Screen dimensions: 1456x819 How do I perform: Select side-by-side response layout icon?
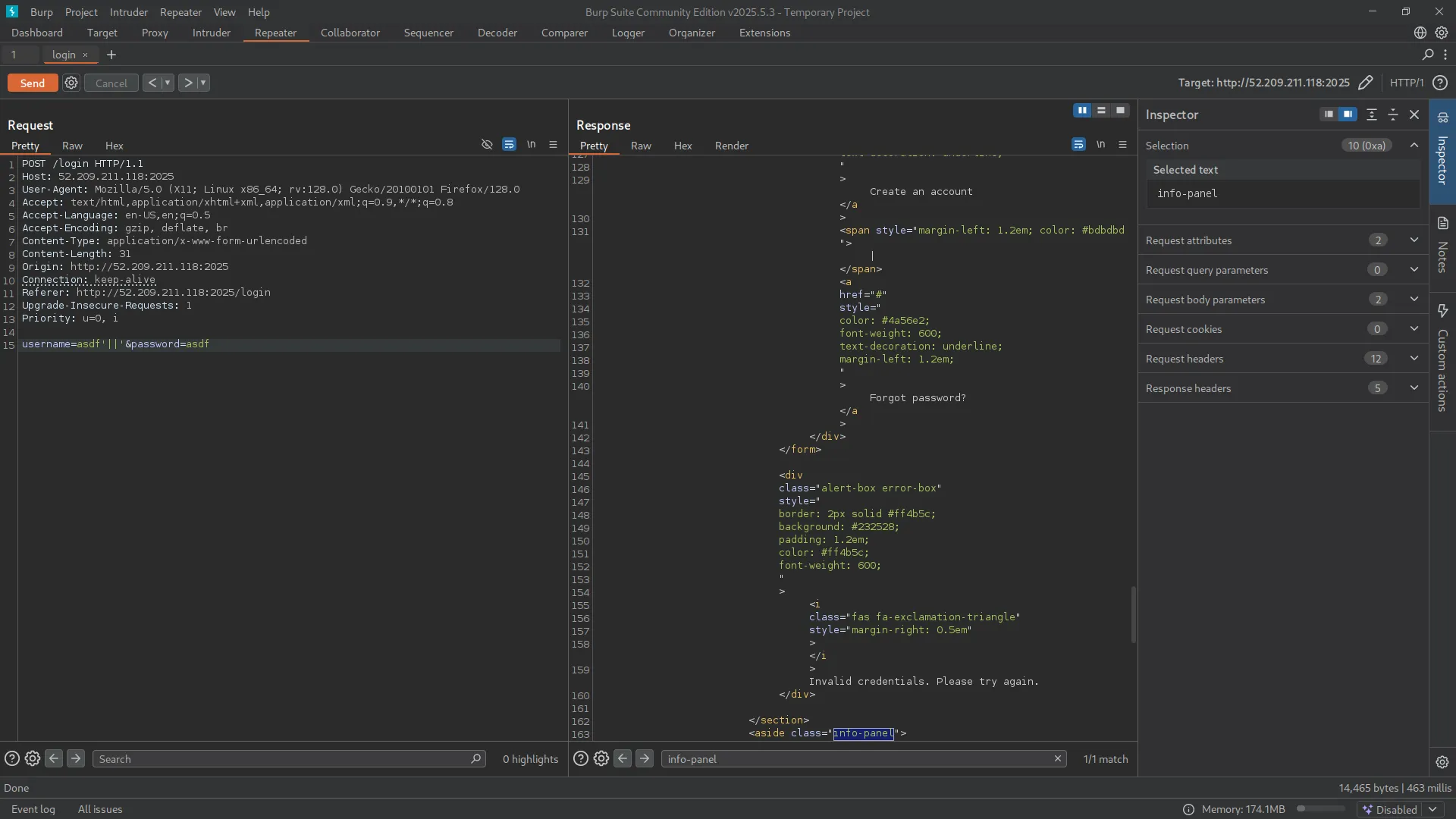click(x=1082, y=111)
